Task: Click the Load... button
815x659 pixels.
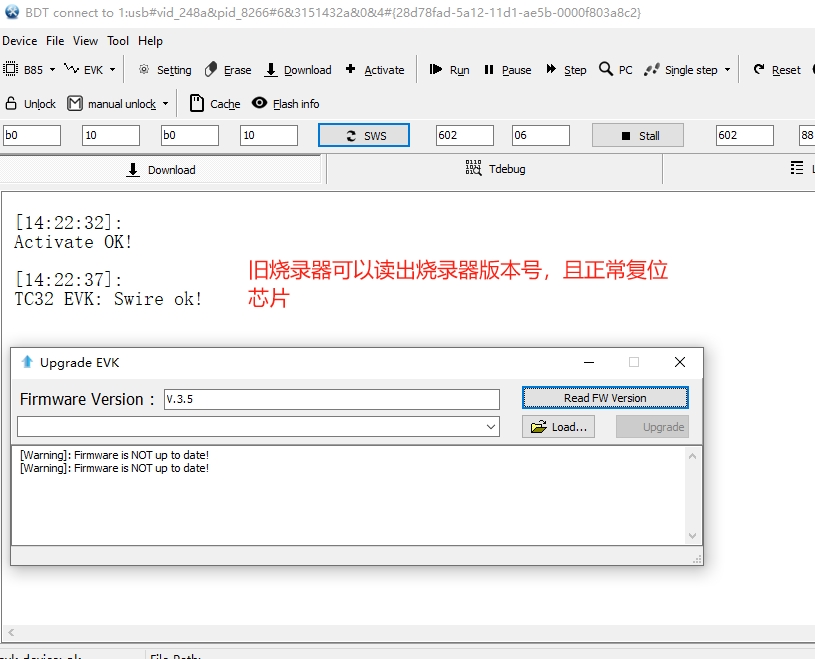Action: pos(558,427)
